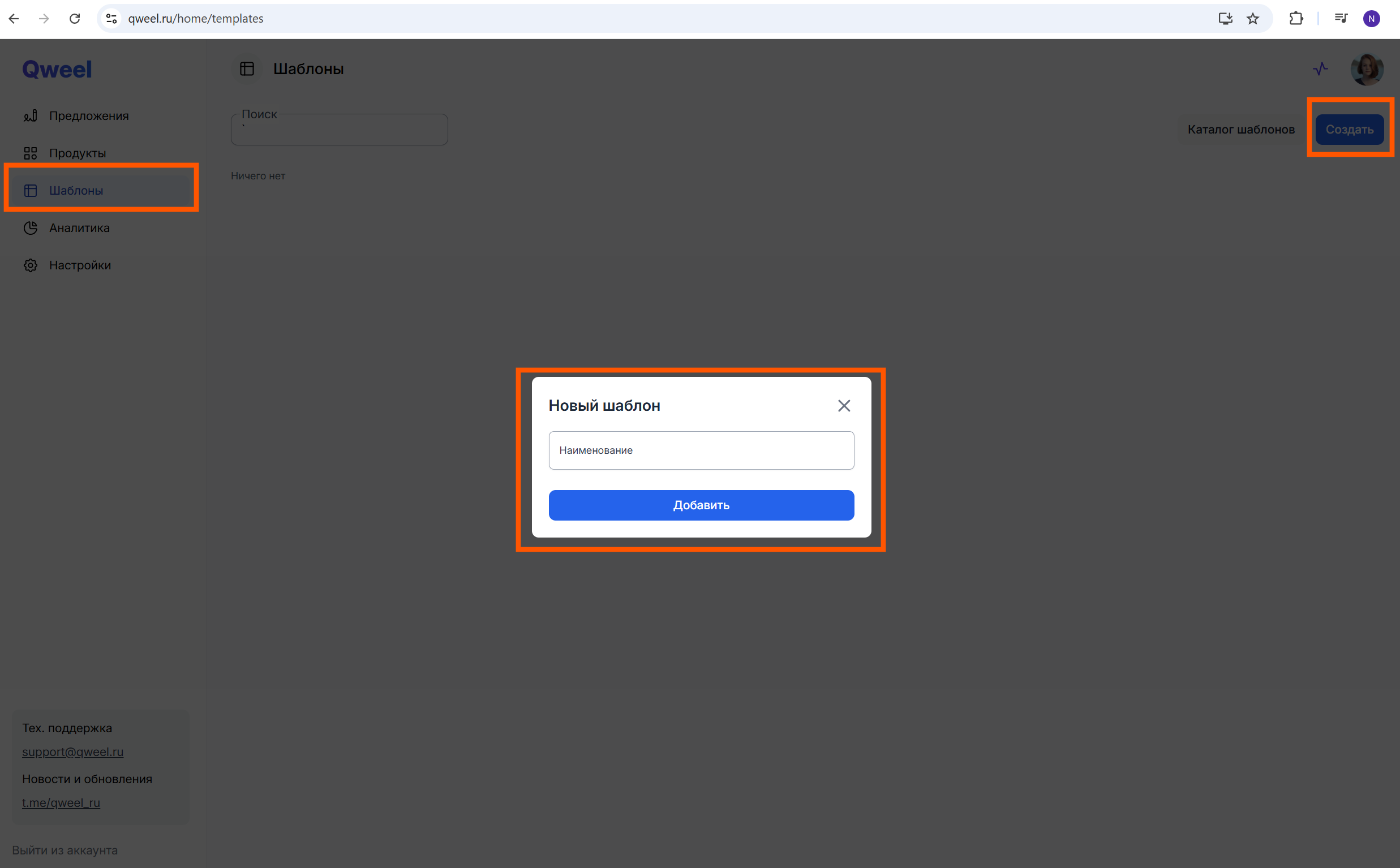
Task: Open the support@qweel.ru email link
Action: (x=73, y=751)
